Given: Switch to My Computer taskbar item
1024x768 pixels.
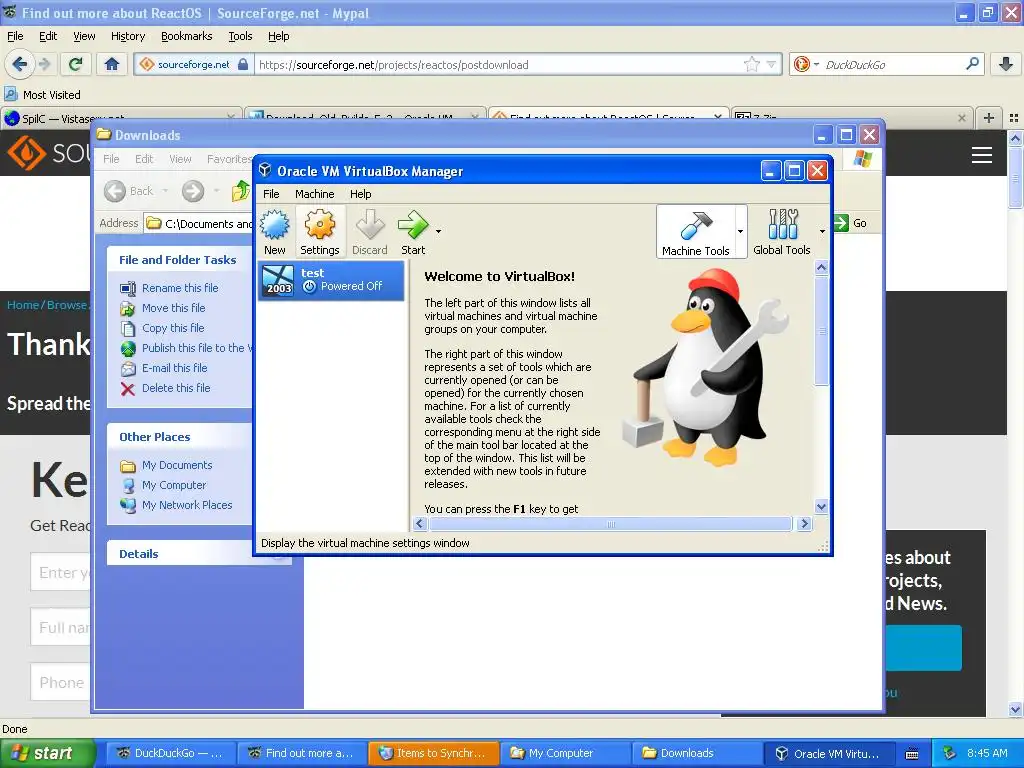Looking at the screenshot, I should click(565, 753).
